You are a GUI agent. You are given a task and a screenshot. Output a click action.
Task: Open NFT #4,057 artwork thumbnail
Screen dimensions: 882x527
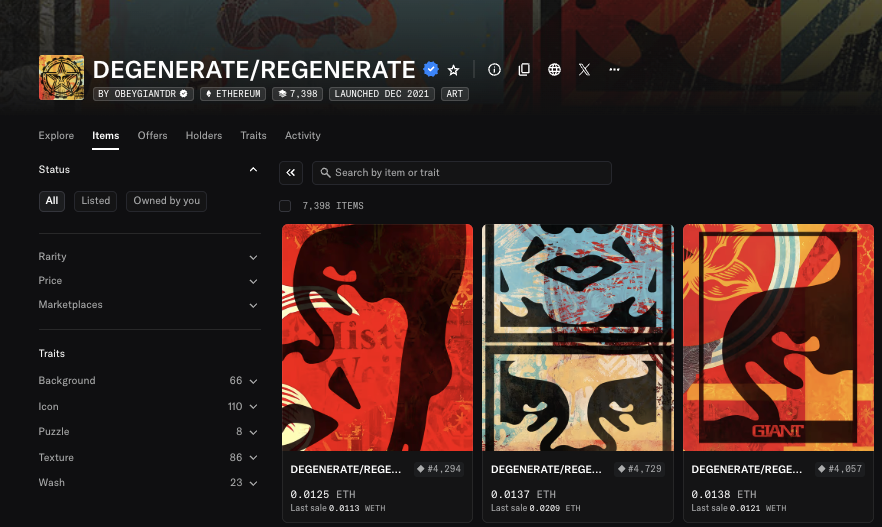(x=778, y=337)
